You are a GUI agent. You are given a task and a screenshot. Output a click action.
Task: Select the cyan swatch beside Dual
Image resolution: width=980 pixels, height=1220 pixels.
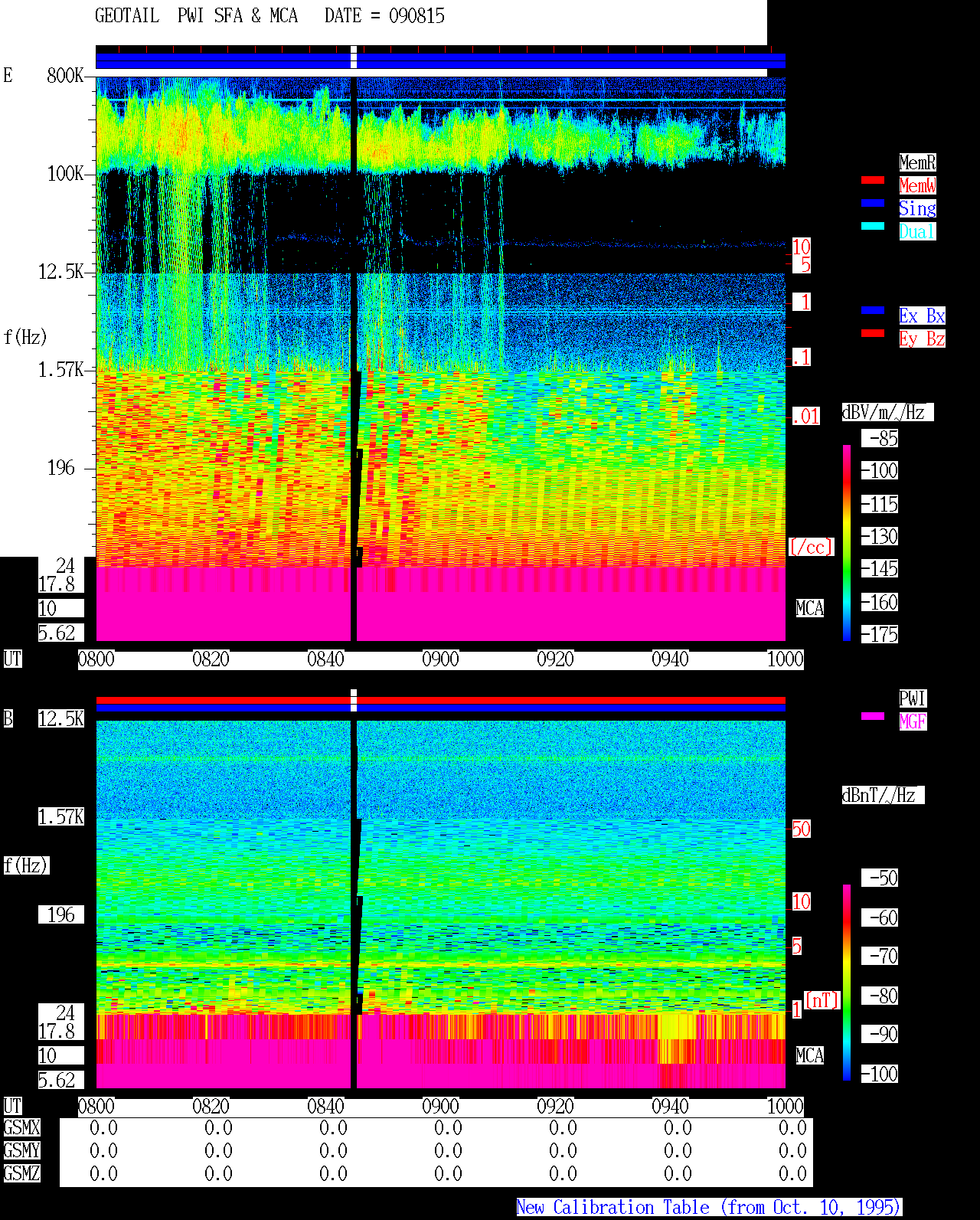tap(873, 226)
